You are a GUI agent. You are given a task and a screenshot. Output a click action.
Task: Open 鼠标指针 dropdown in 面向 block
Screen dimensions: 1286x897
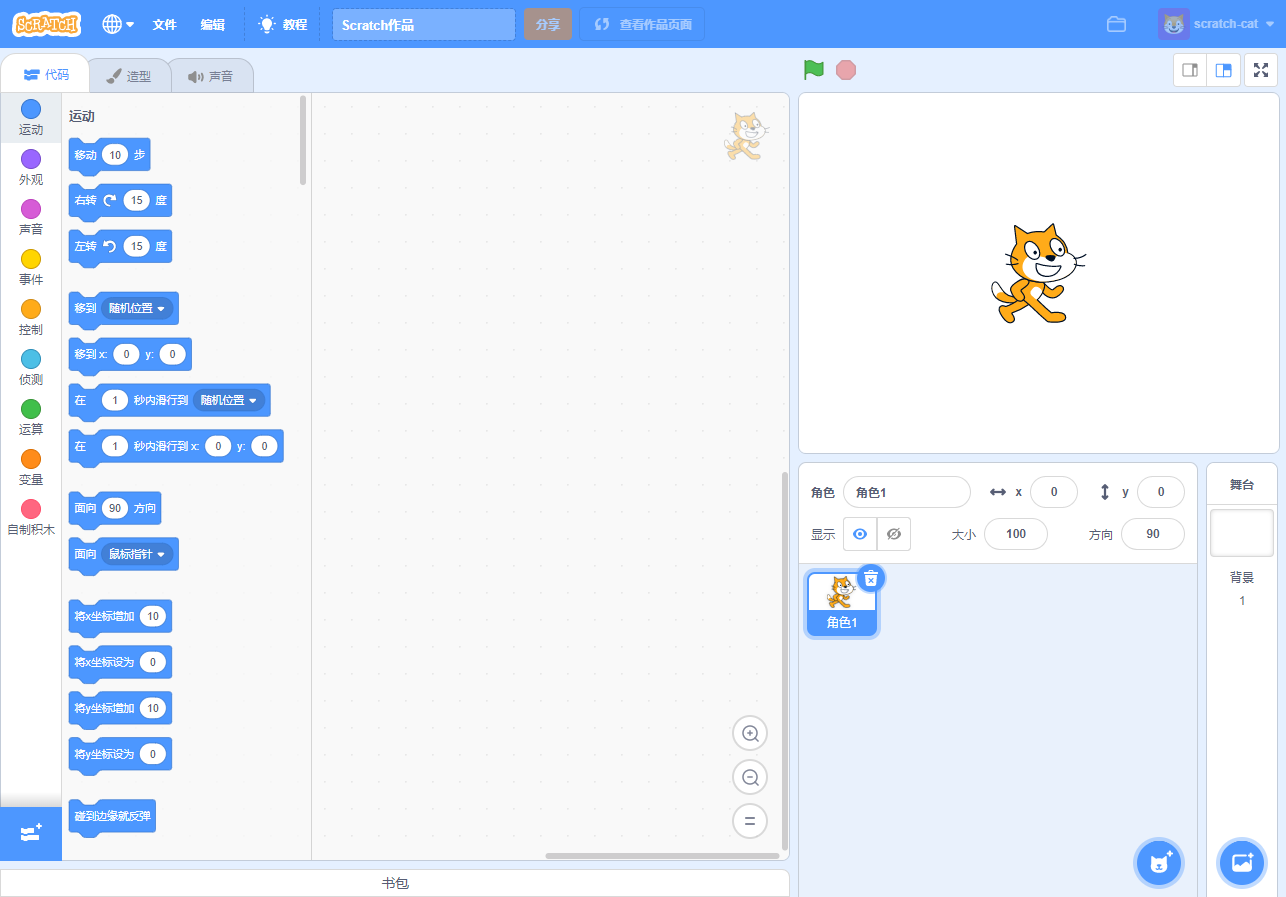(x=138, y=554)
